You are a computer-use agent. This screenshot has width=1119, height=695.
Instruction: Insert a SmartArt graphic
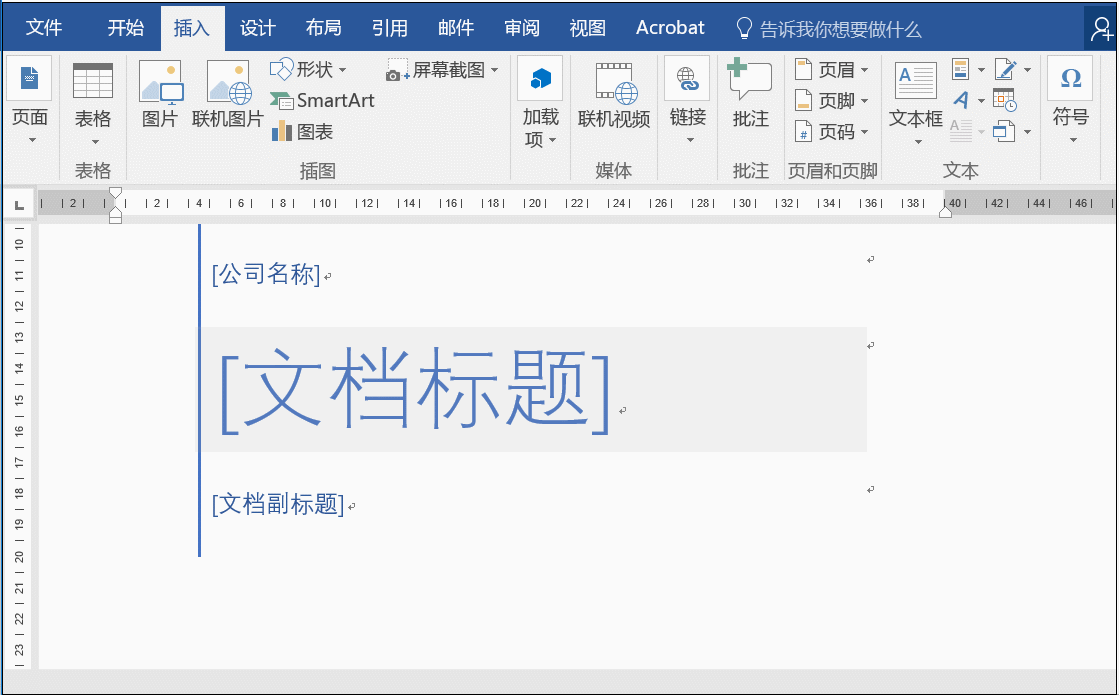[322, 101]
